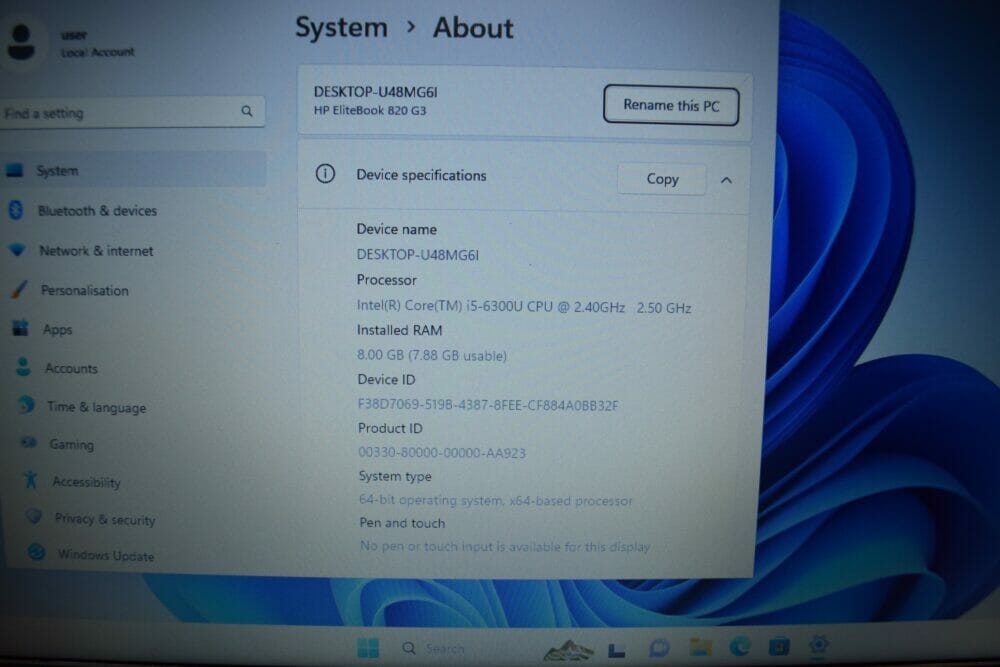Click the Bluetooth icon in sidebar

click(x=16, y=210)
